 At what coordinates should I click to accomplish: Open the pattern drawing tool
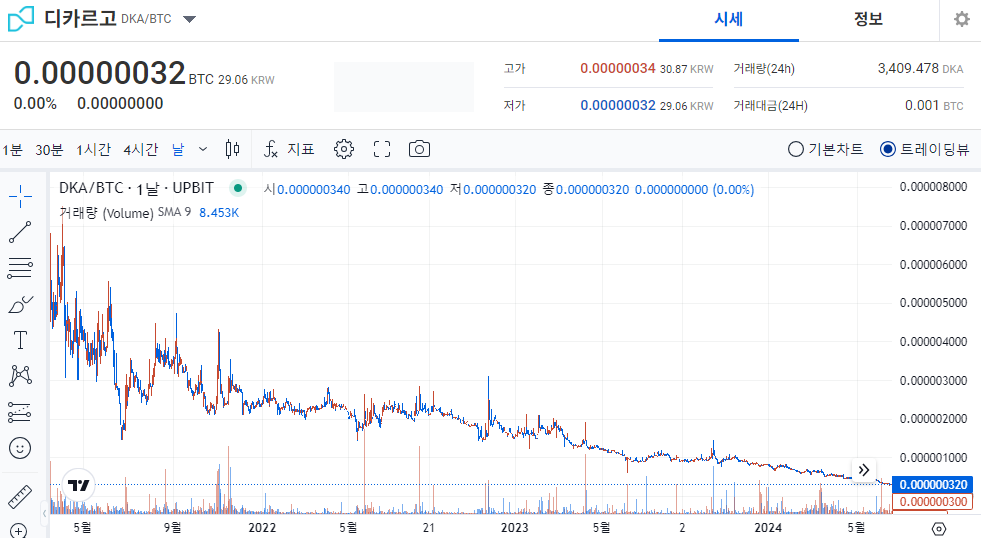[20, 376]
